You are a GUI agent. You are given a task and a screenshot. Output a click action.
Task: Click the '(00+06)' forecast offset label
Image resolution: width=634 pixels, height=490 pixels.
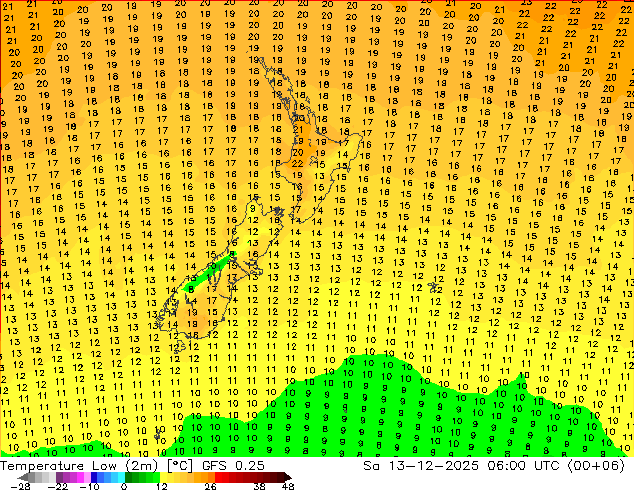coord(596,466)
